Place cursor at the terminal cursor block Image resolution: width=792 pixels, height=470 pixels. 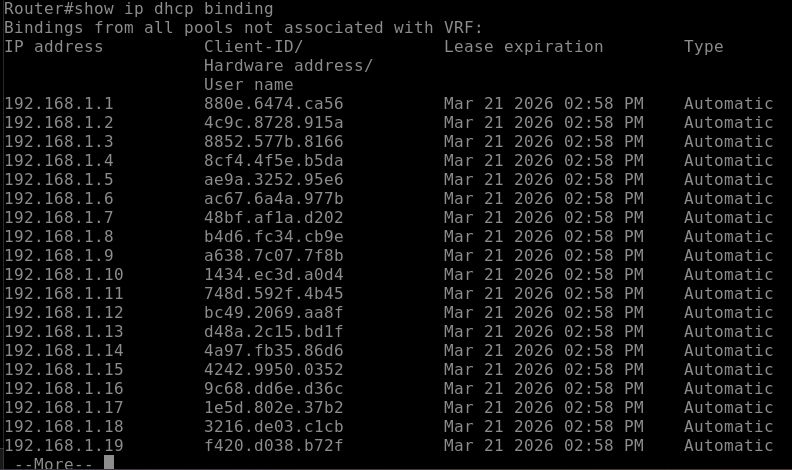(x=109, y=462)
